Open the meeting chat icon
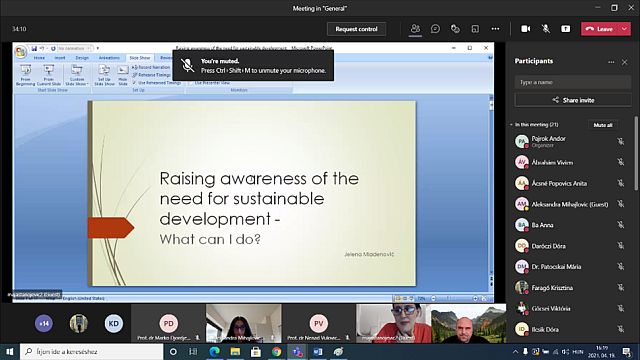 click(435, 29)
